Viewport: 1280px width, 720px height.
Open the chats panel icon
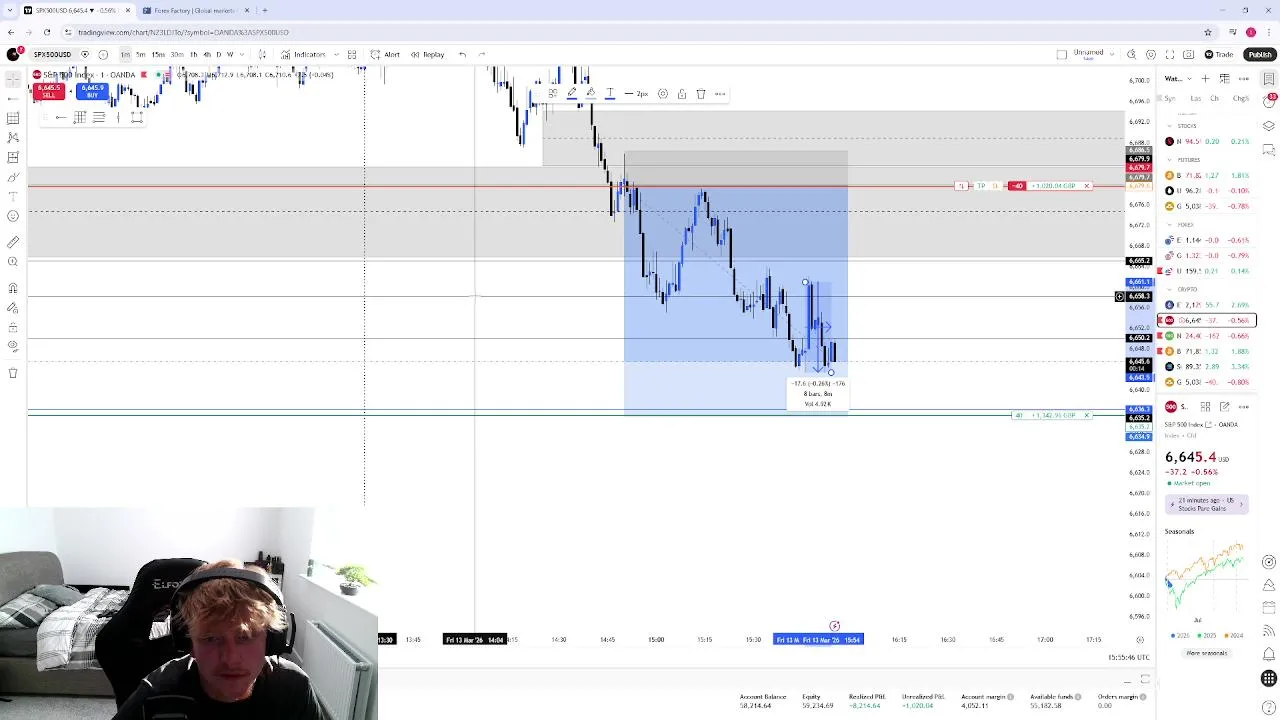[x=1269, y=150]
